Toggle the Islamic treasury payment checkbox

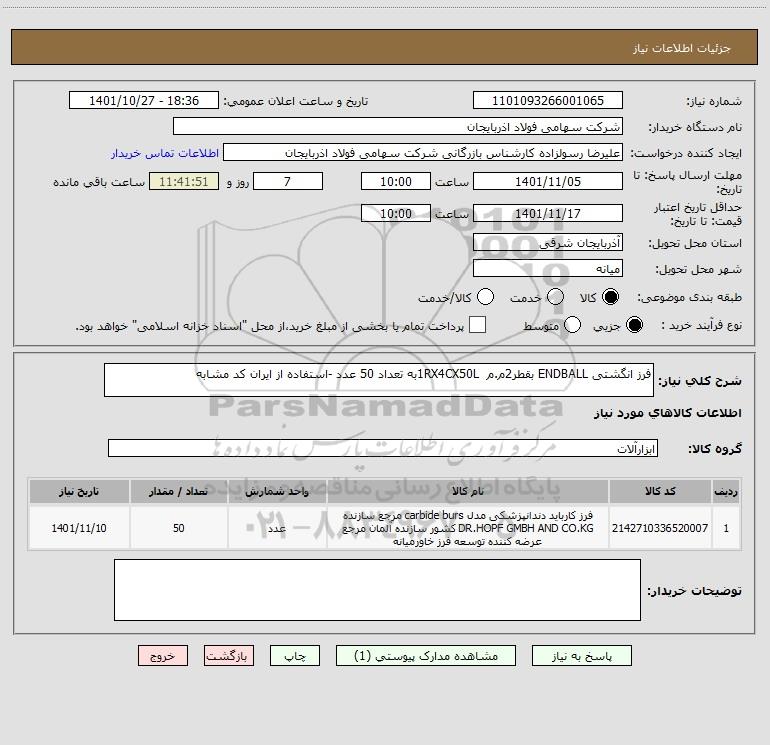[477, 325]
